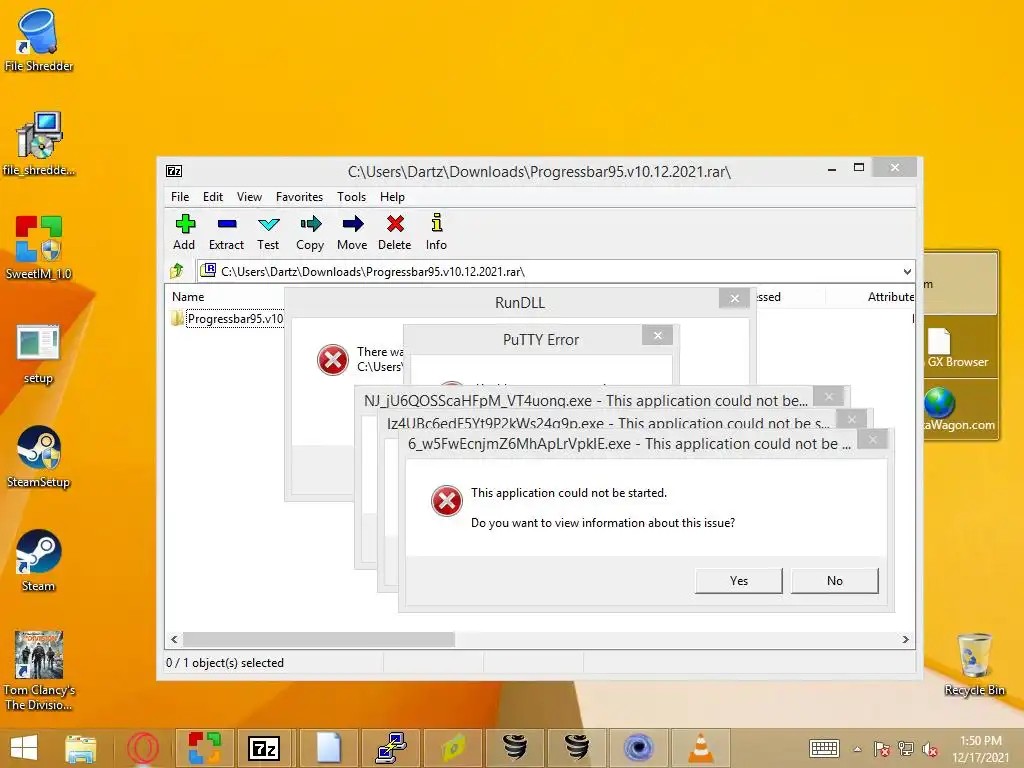Open File Explorer from the taskbar

click(x=80, y=748)
